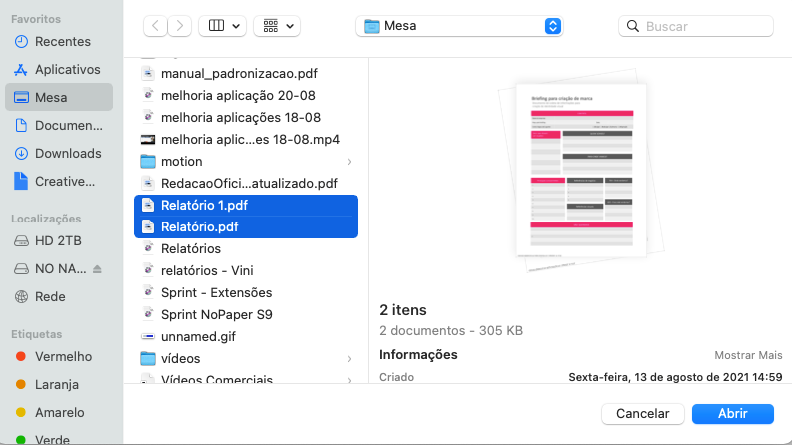This screenshot has height=445, width=792.
Task: Click Mostrar Mais in Informações
Action: [747, 356]
